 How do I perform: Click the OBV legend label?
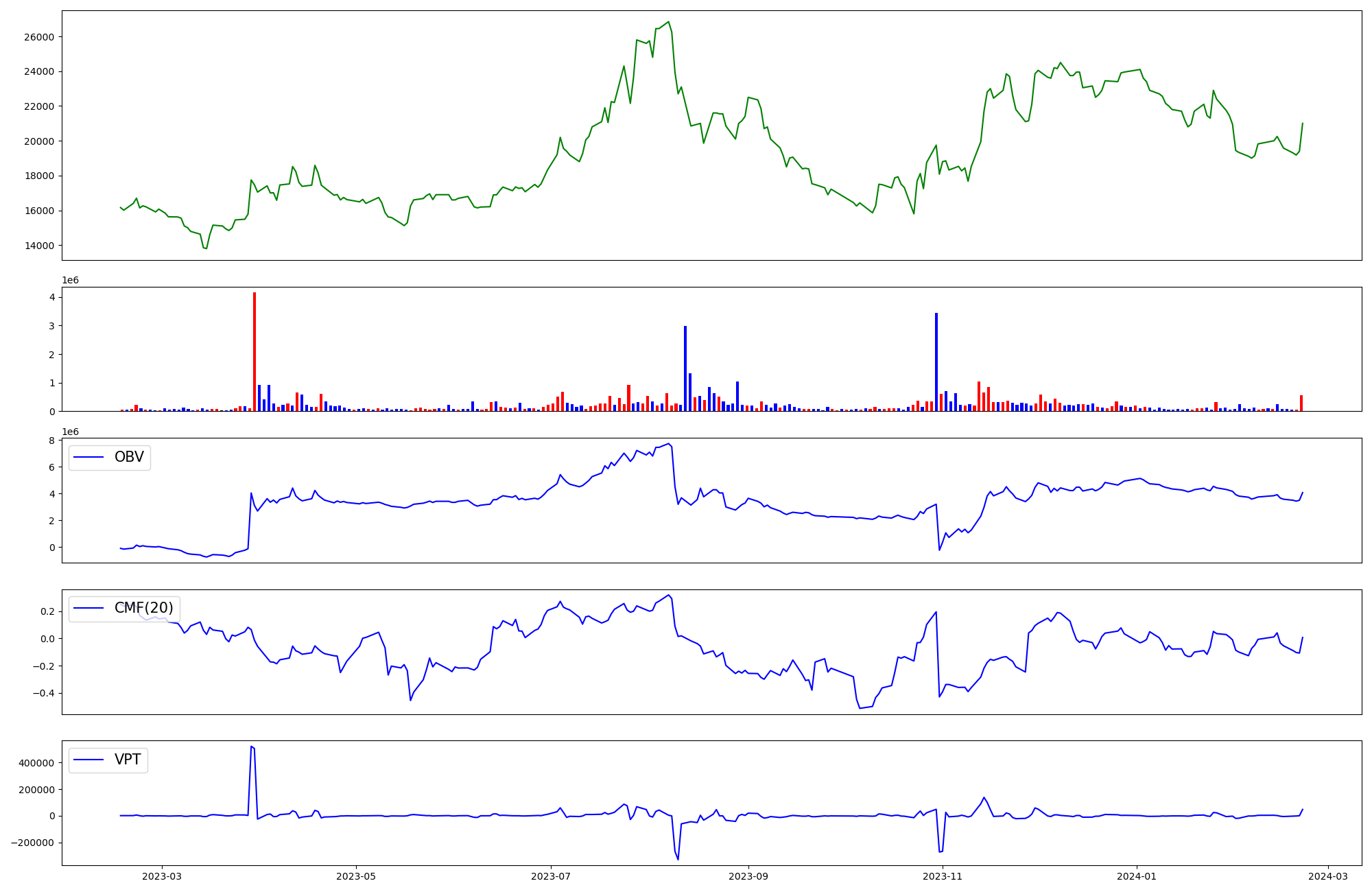pos(129,457)
